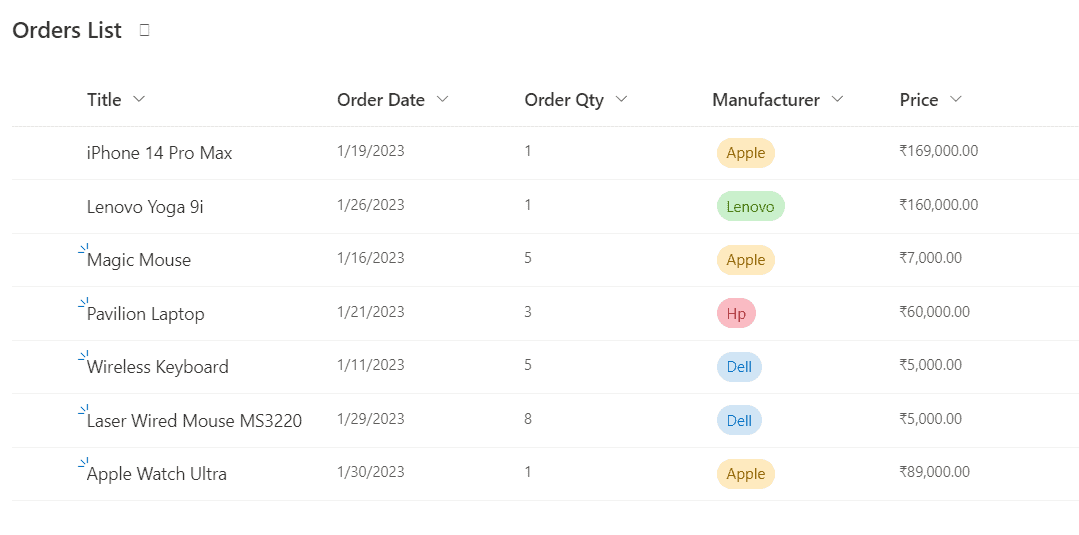Click the Price column header label
The height and width of the screenshot is (535, 1079).
[x=919, y=100]
